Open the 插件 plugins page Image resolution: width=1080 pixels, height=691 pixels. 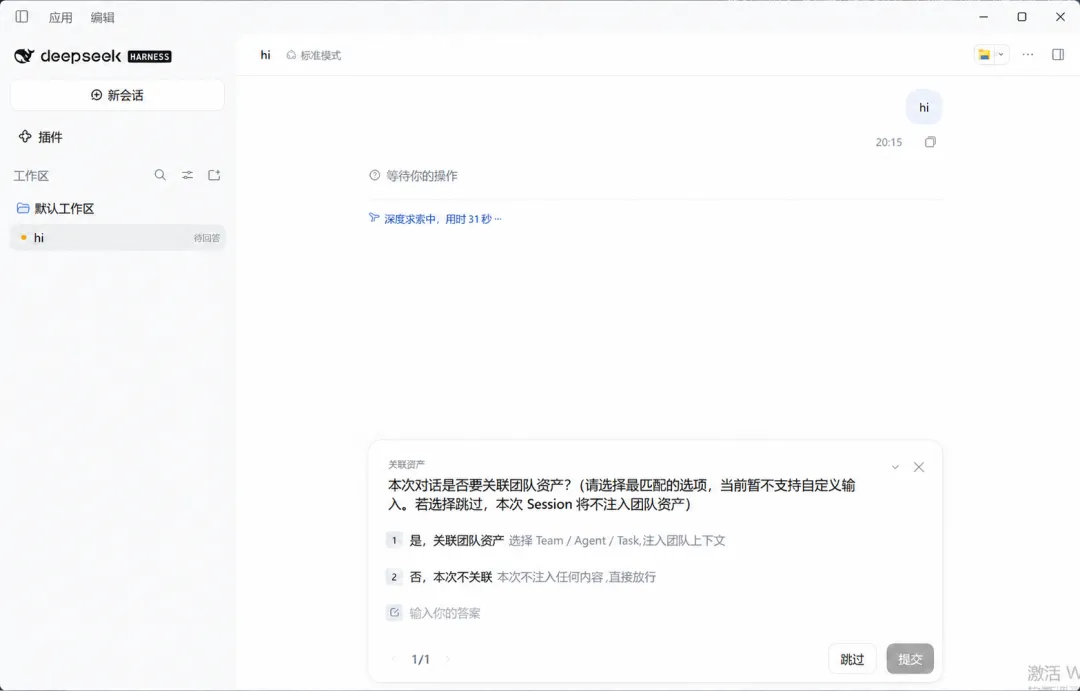(x=41, y=136)
